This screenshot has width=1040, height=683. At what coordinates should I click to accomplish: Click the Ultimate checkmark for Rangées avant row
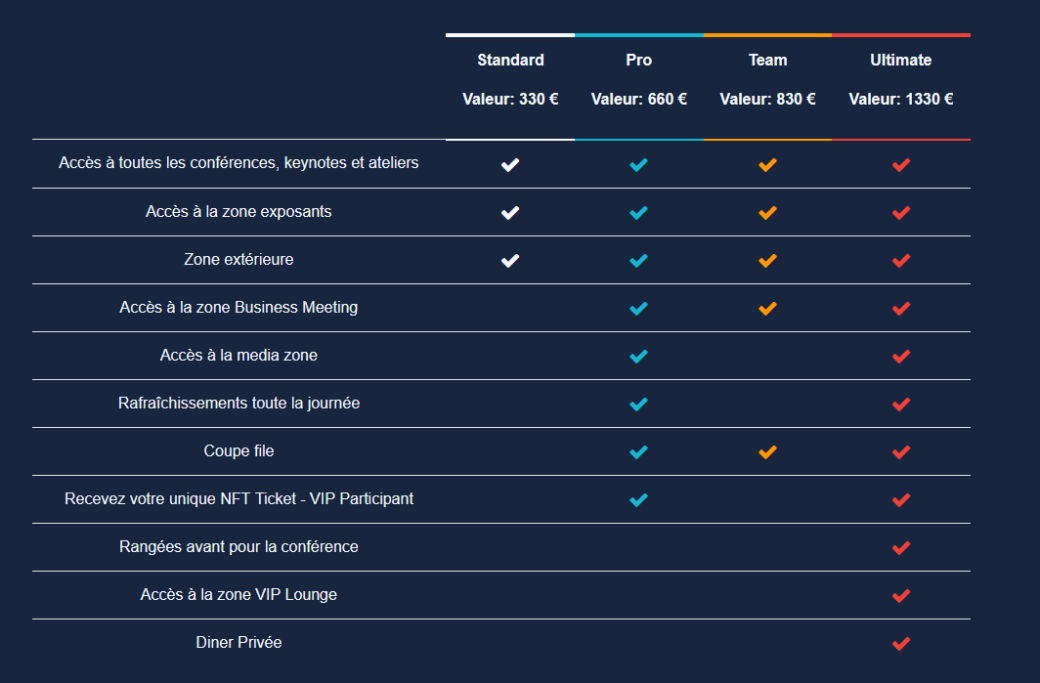point(900,548)
